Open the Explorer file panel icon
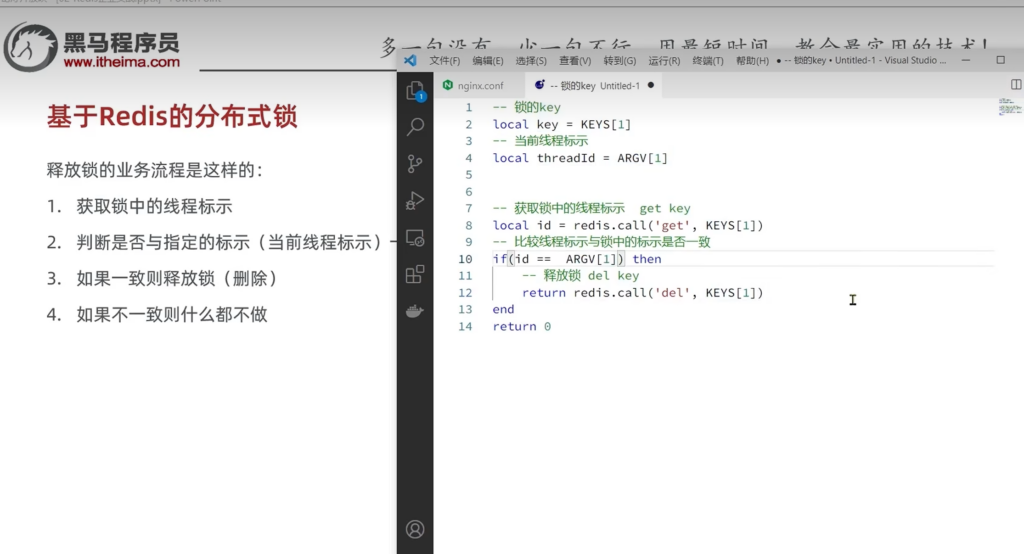The image size is (1024, 554). tap(415, 92)
